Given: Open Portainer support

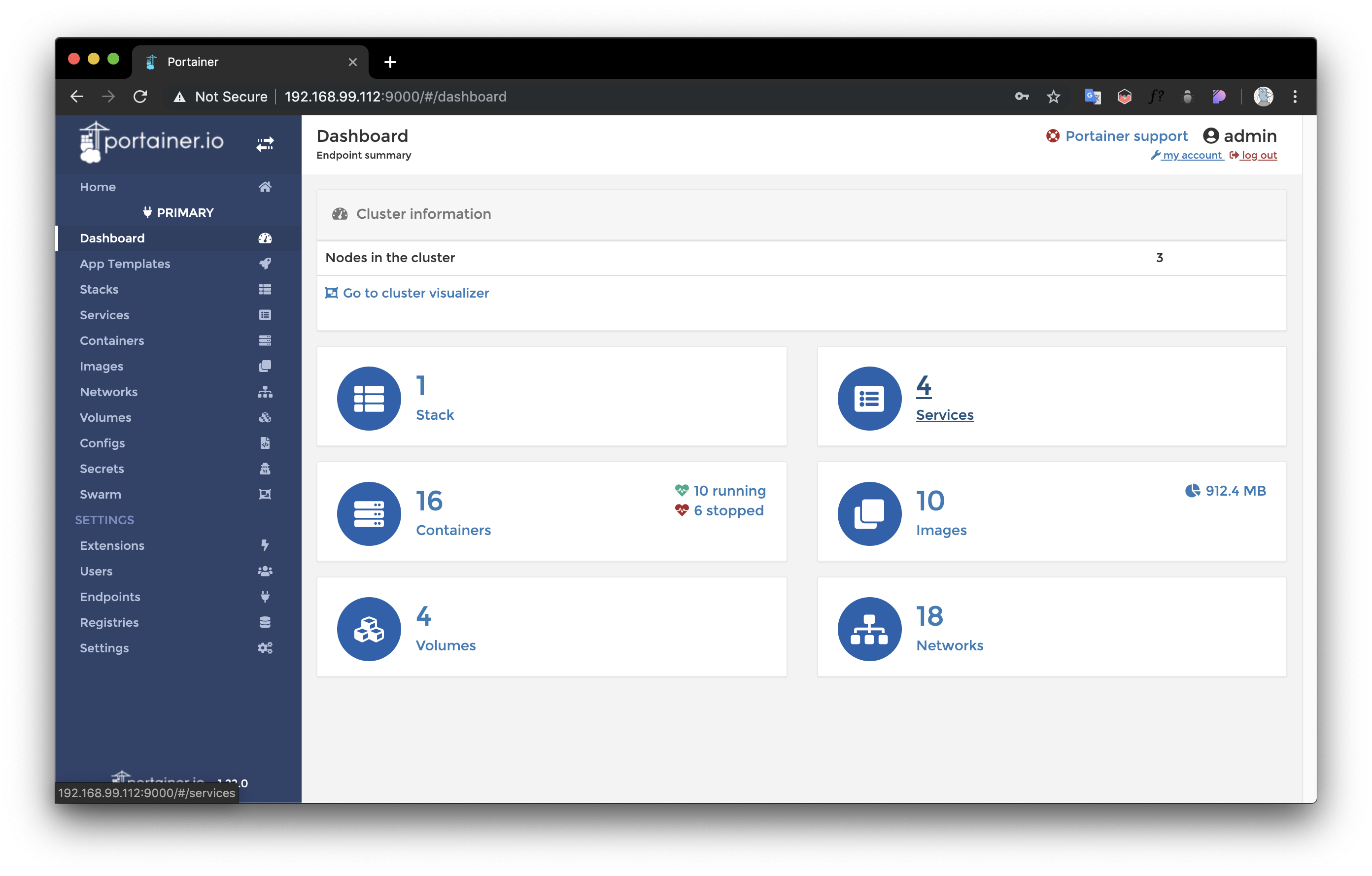Looking at the screenshot, I should pyautogui.click(x=1126, y=135).
